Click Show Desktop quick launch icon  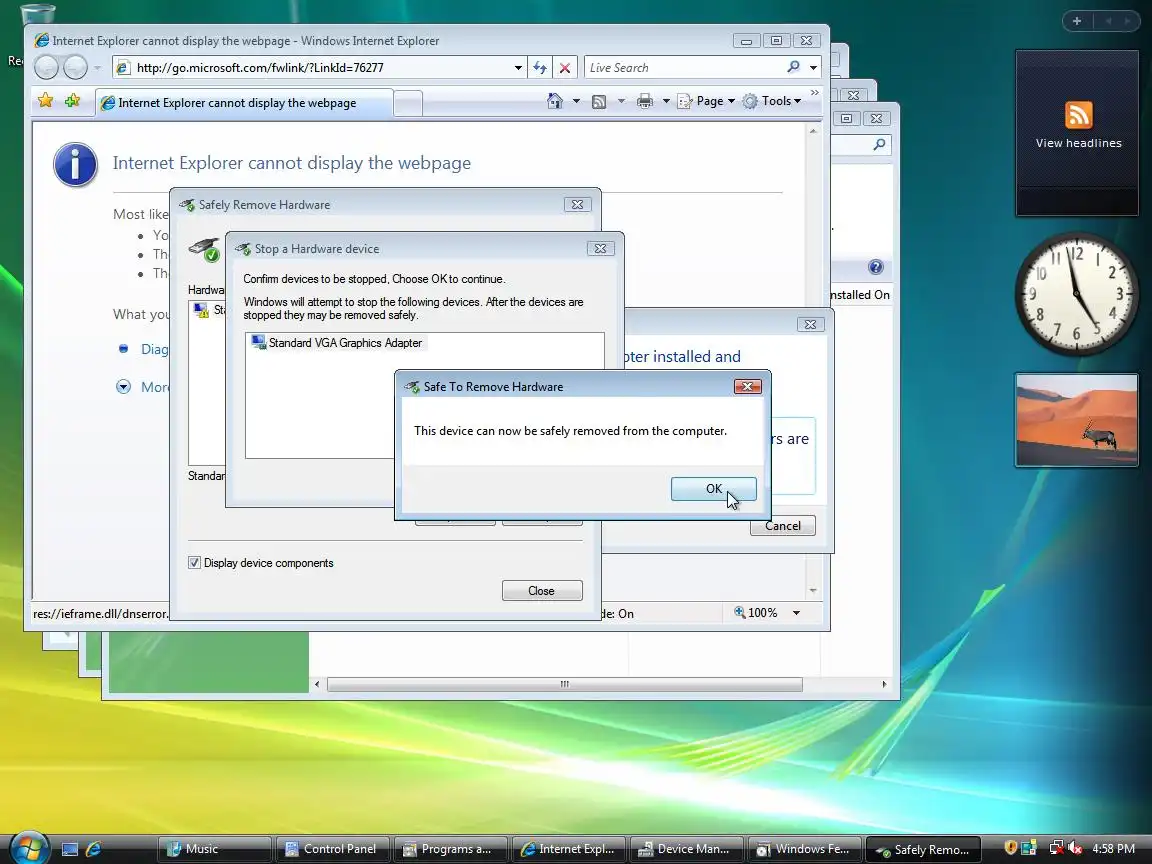pyautogui.click(x=70, y=849)
